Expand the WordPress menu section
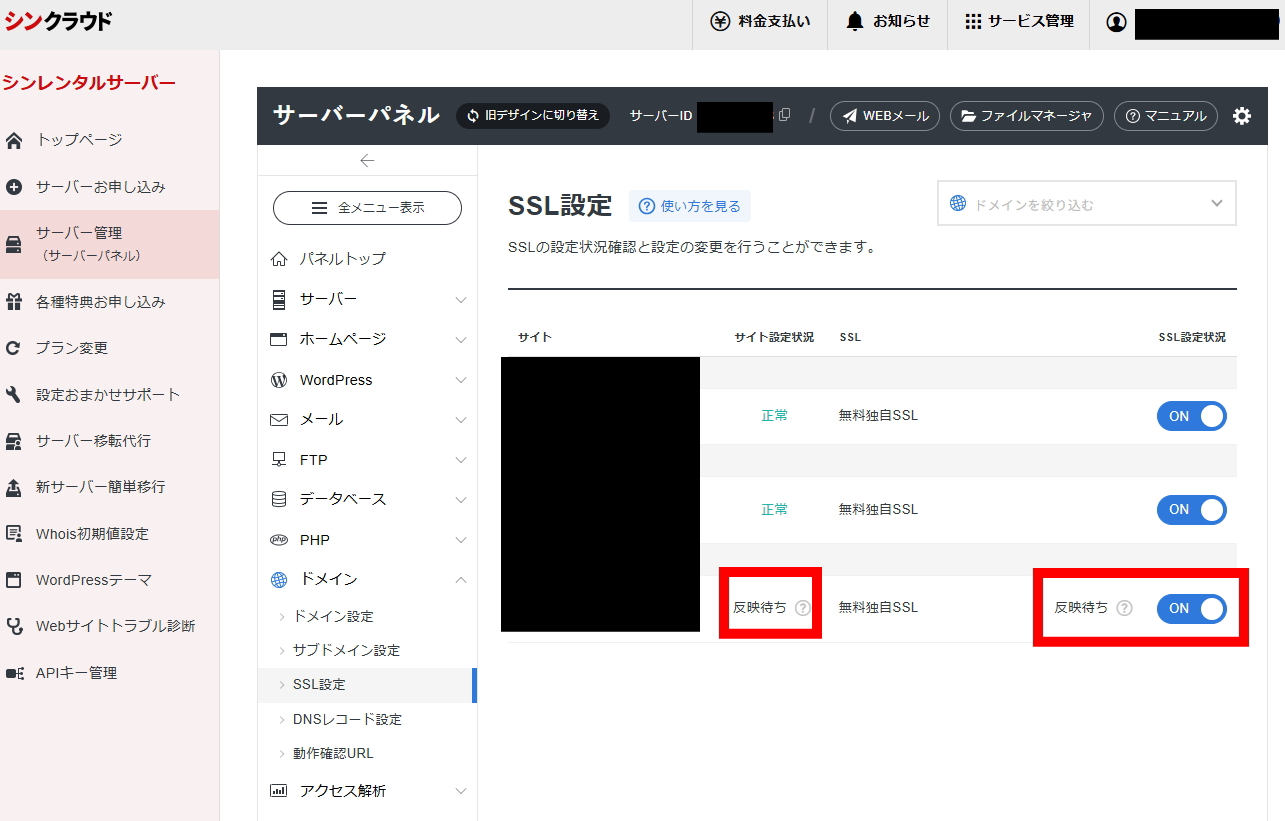Viewport: 1285px width, 821px height. (x=367, y=380)
